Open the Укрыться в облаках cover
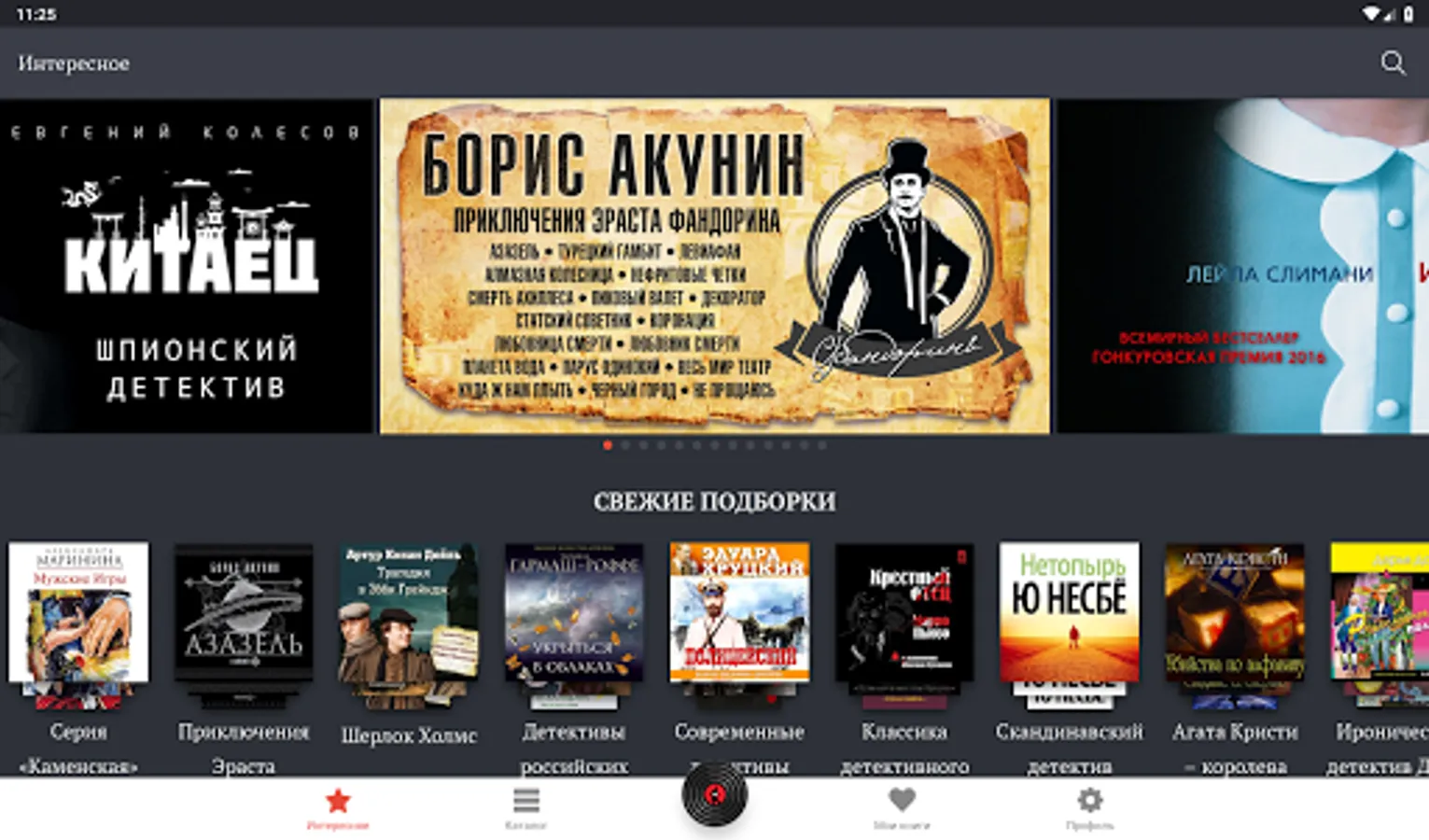The width and height of the screenshot is (1429, 840). (574, 612)
